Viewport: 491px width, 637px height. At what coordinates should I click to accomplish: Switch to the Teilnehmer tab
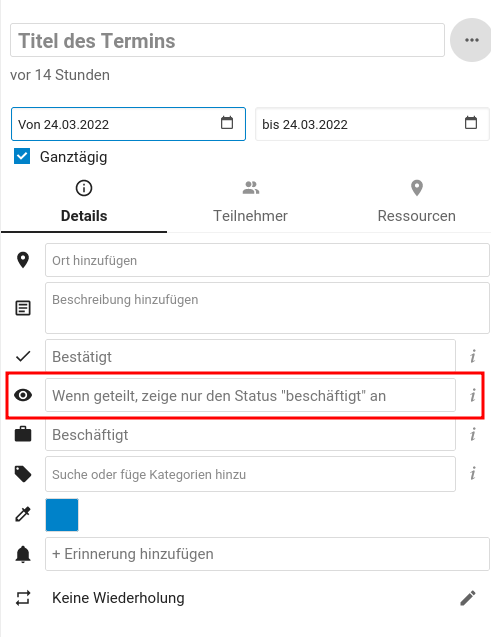point(251,202)
